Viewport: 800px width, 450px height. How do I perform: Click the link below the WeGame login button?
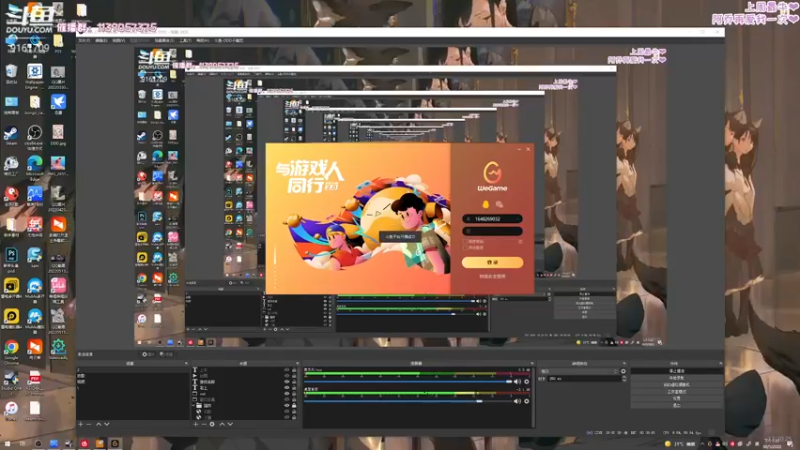(492, 276)
